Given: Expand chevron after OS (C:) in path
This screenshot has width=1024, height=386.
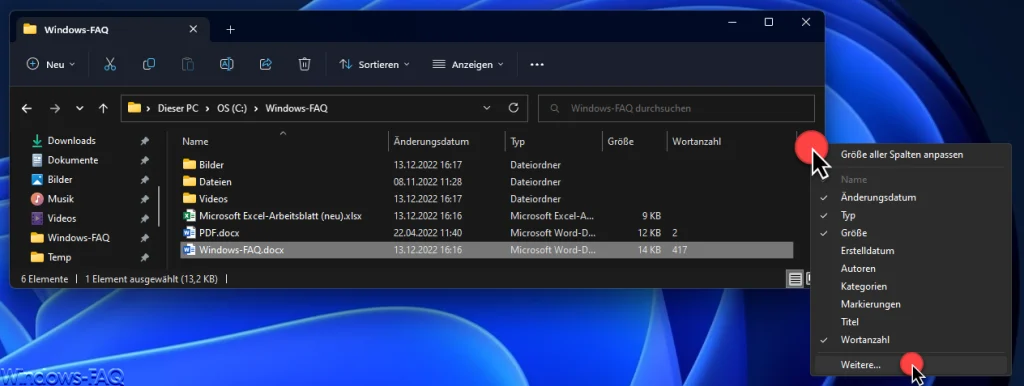Looking at the screenshot, I should tap(255, 108).
